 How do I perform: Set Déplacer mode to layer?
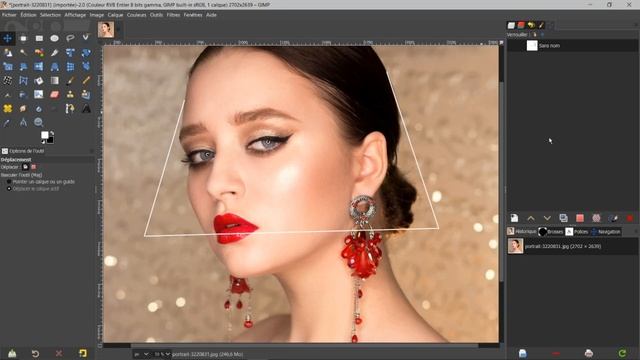point(25,167)
